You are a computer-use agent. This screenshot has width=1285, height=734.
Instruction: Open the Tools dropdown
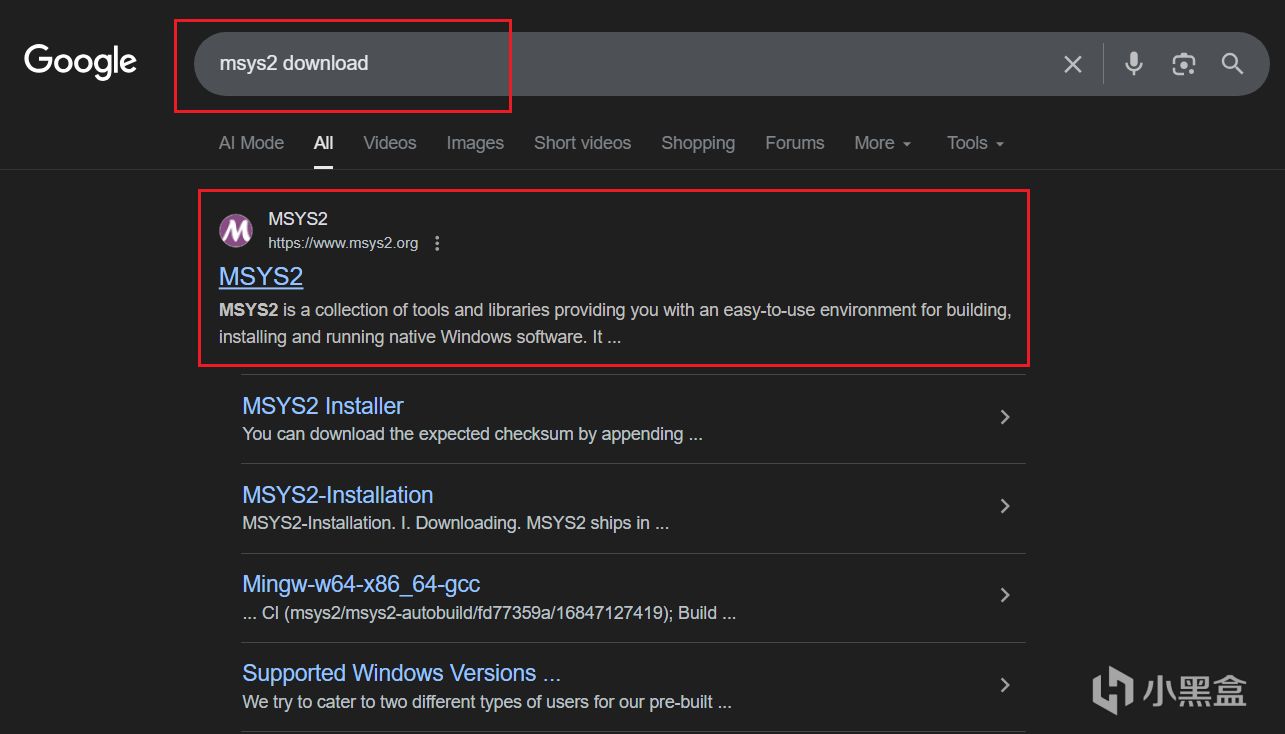[975, 143]
